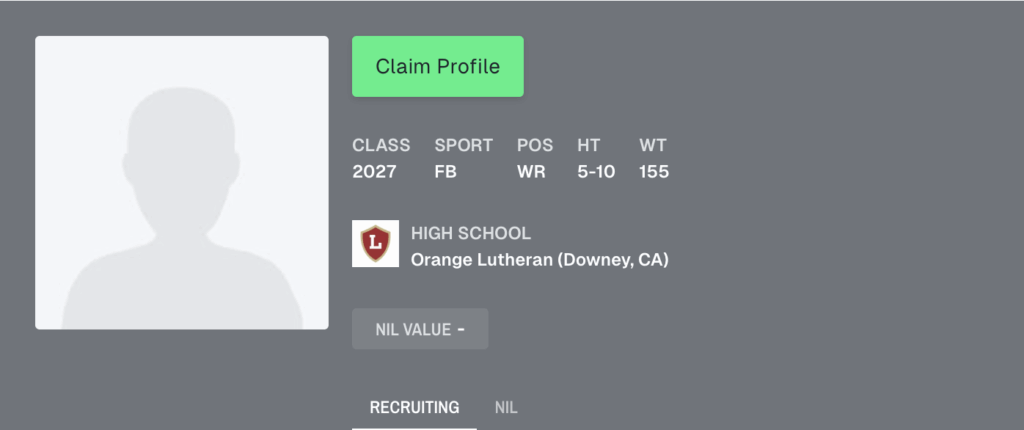
Task: Select the 5-10 height value
Action: (x=596, y=172)
